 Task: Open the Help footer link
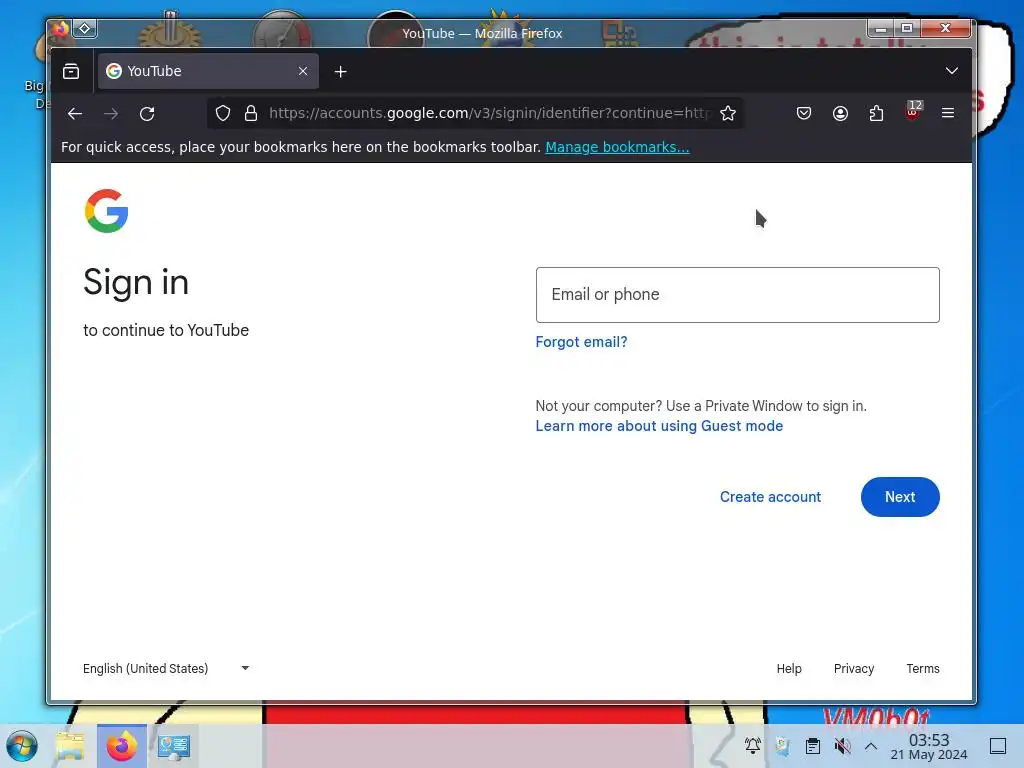coord(788,668)
